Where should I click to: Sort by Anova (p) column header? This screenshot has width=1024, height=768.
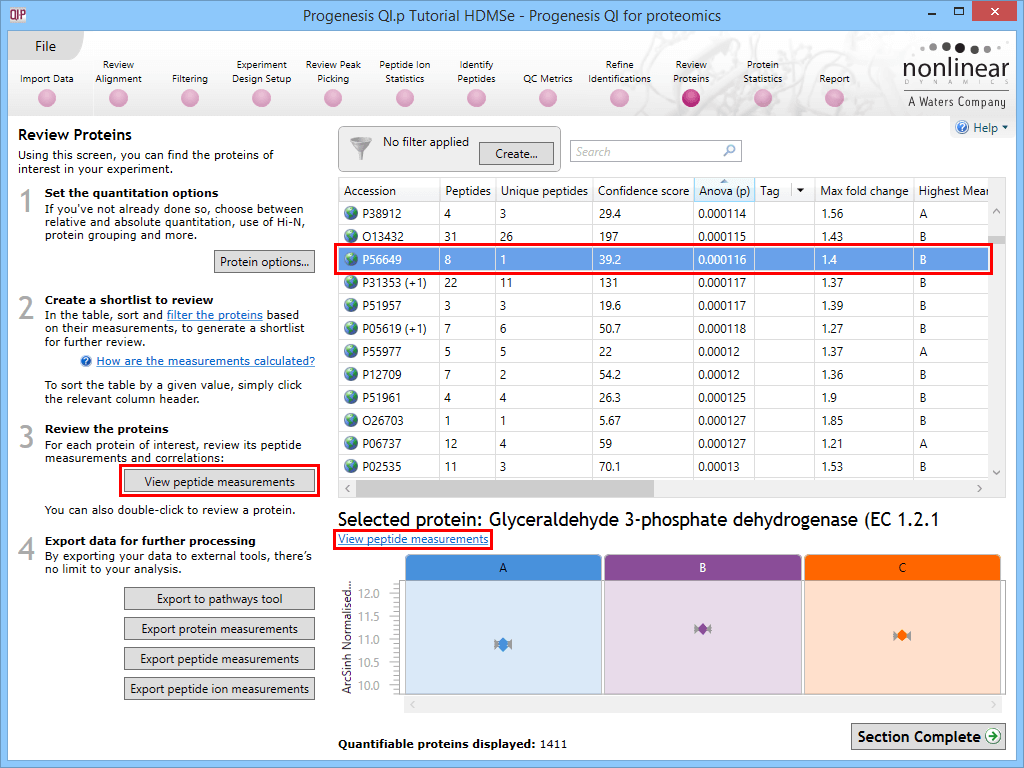point(724,191)
